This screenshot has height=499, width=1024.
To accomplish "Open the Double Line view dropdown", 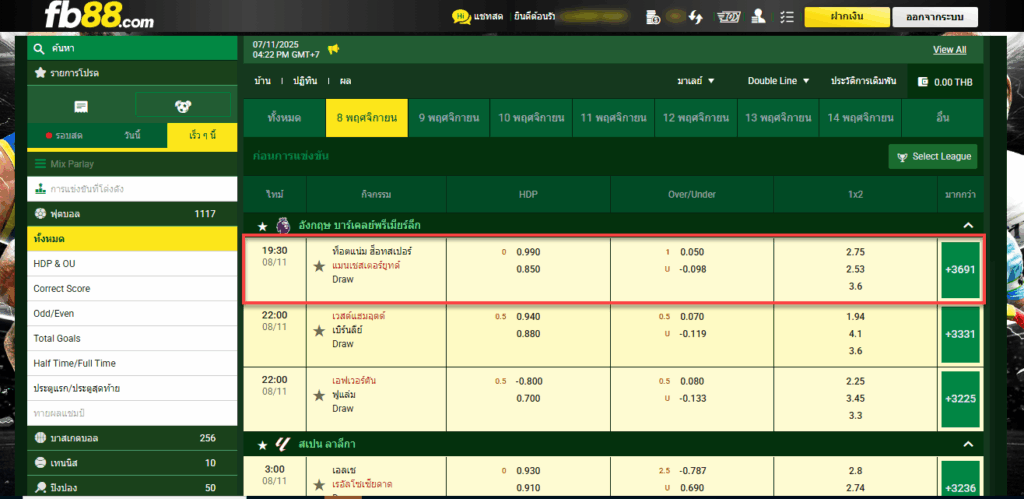I will point(778,81).
